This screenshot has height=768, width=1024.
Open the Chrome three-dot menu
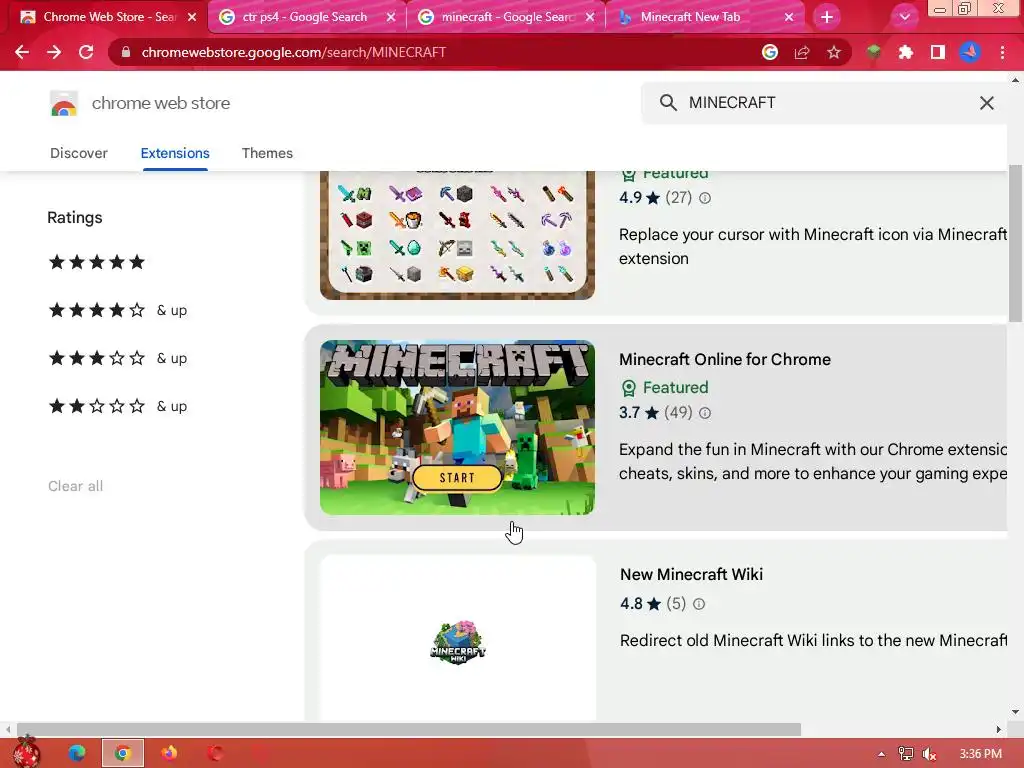click(1002, 52)
